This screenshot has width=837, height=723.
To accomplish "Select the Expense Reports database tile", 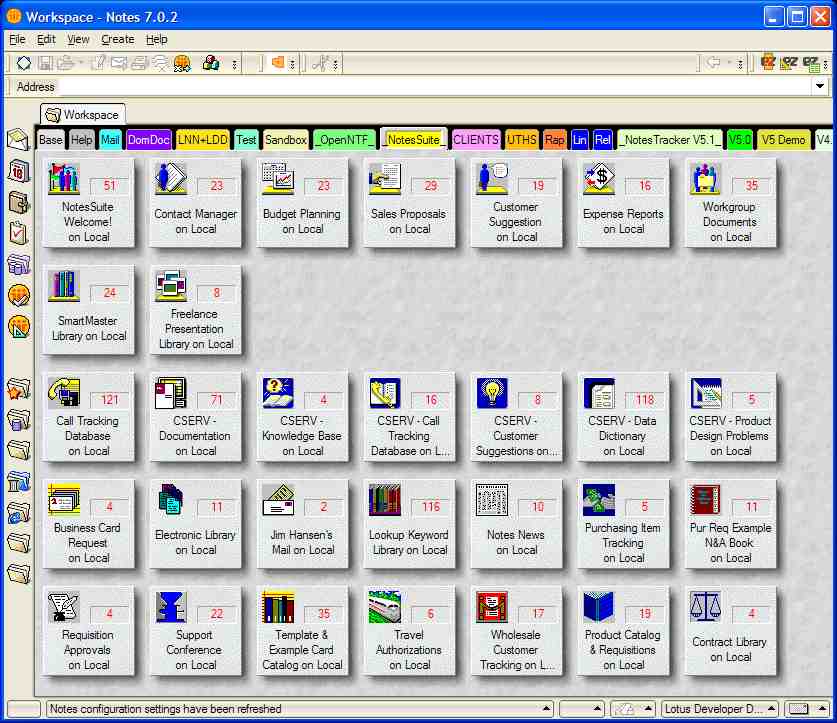I will (x=623, y=202).
